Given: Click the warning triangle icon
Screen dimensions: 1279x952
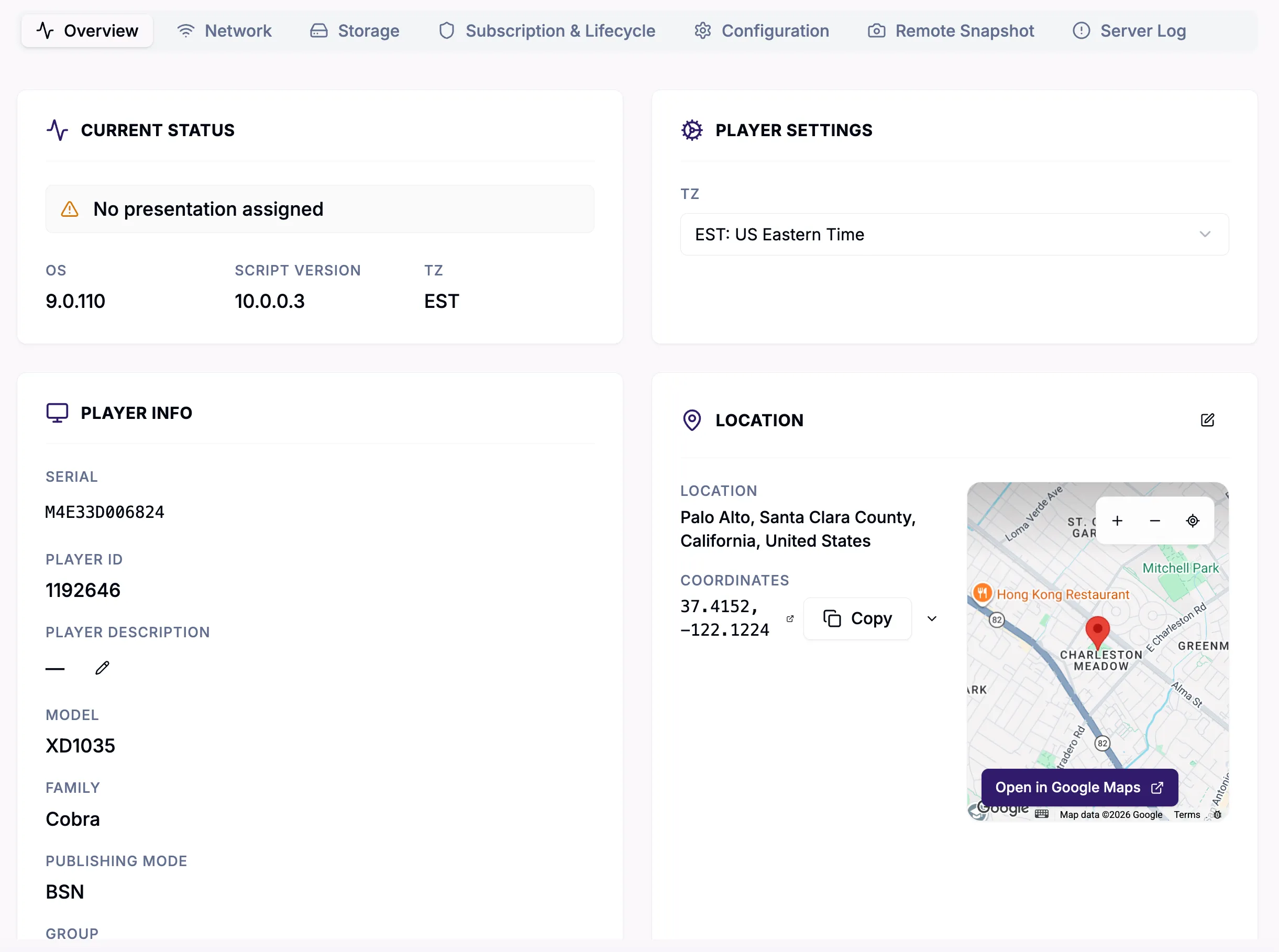Looking at the screenshot, I should point(69,208).
